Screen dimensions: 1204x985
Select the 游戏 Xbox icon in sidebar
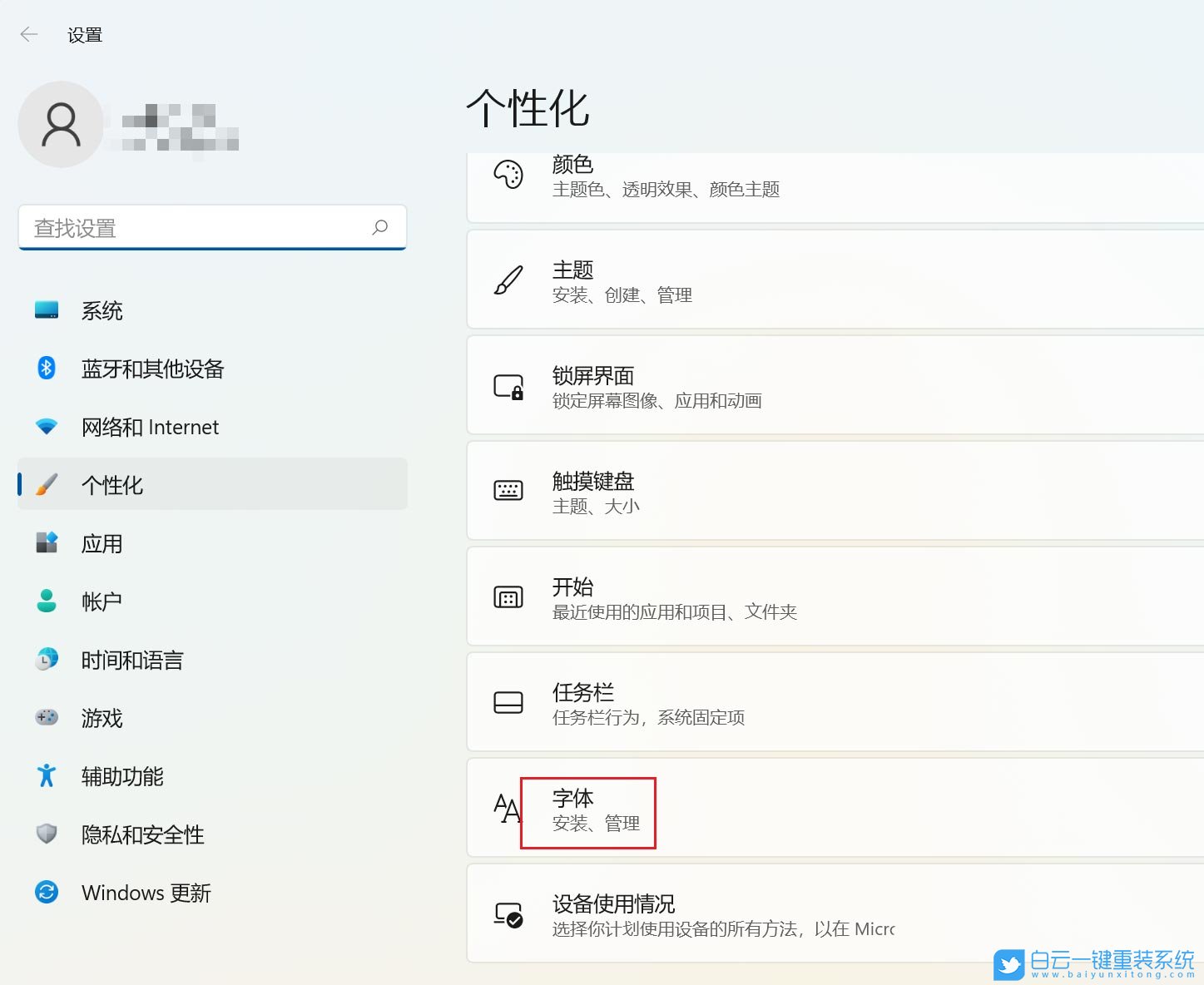(47, 717)
